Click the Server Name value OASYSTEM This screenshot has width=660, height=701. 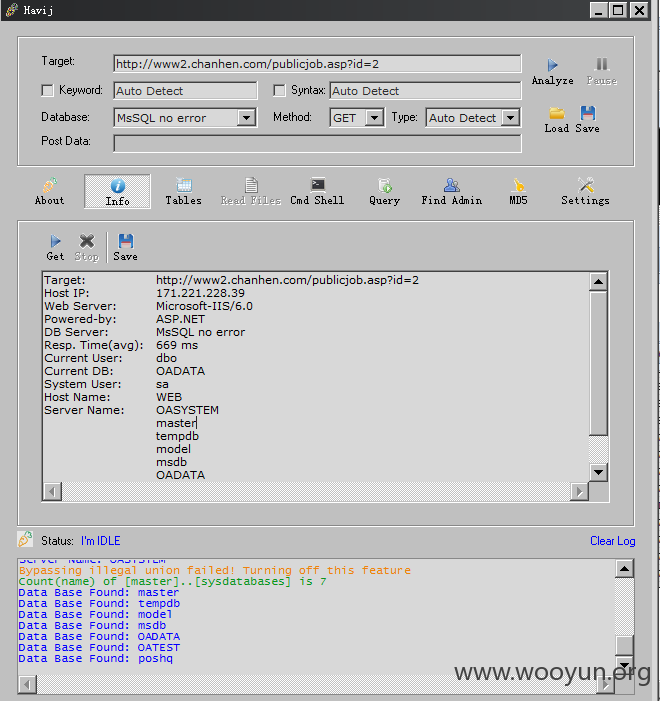187,410
